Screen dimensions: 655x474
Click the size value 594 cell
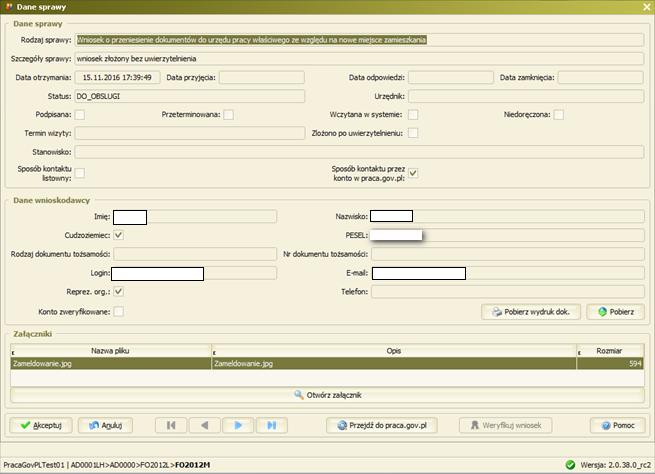610,363
